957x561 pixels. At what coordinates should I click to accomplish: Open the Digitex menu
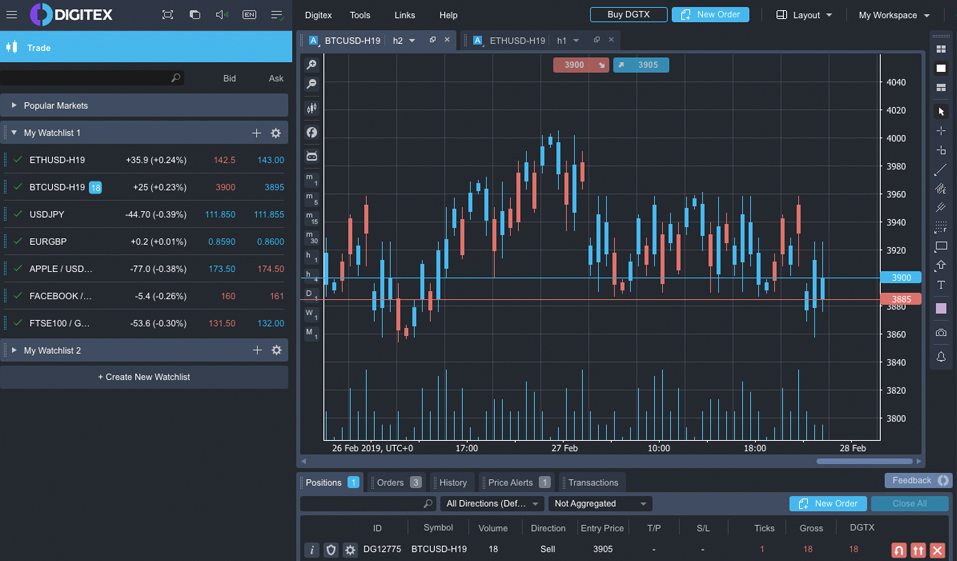(318, 15)
